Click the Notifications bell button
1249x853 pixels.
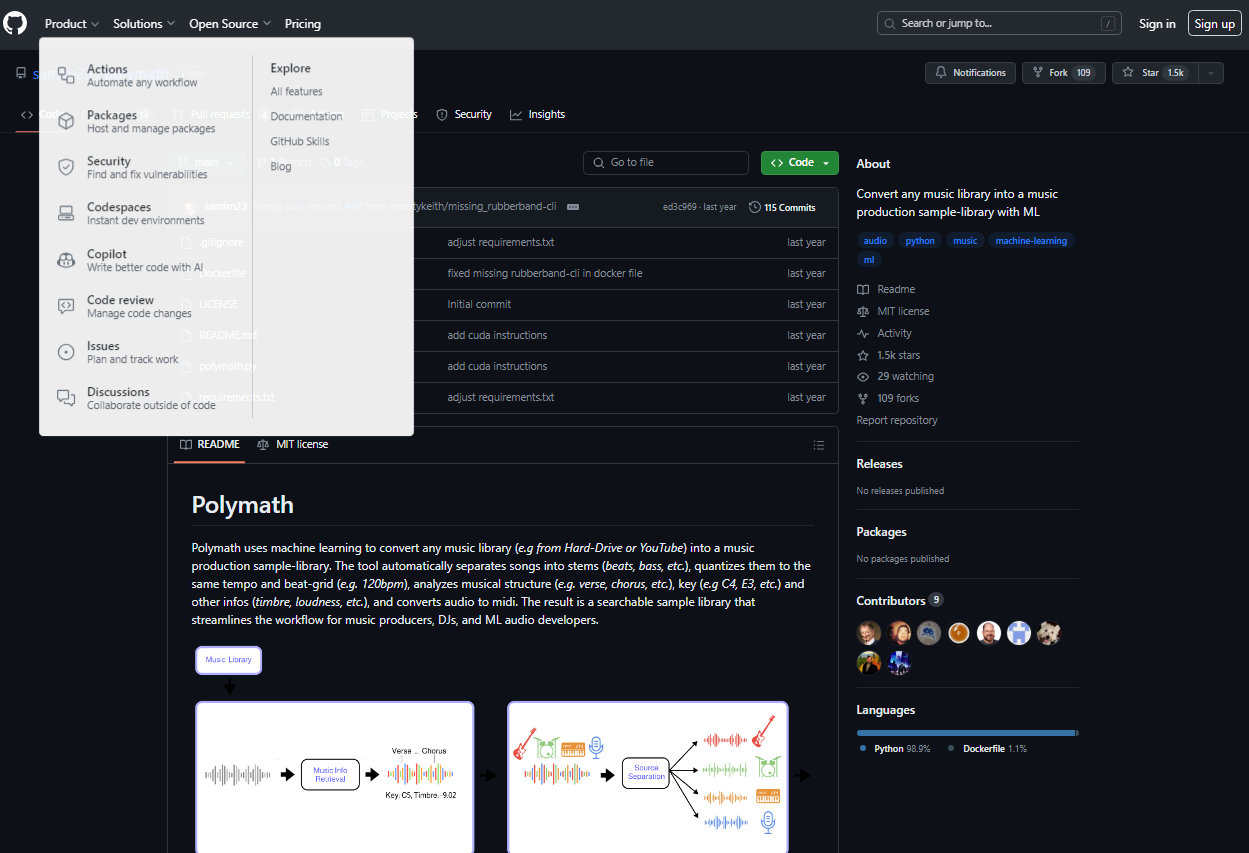[970, 73]
